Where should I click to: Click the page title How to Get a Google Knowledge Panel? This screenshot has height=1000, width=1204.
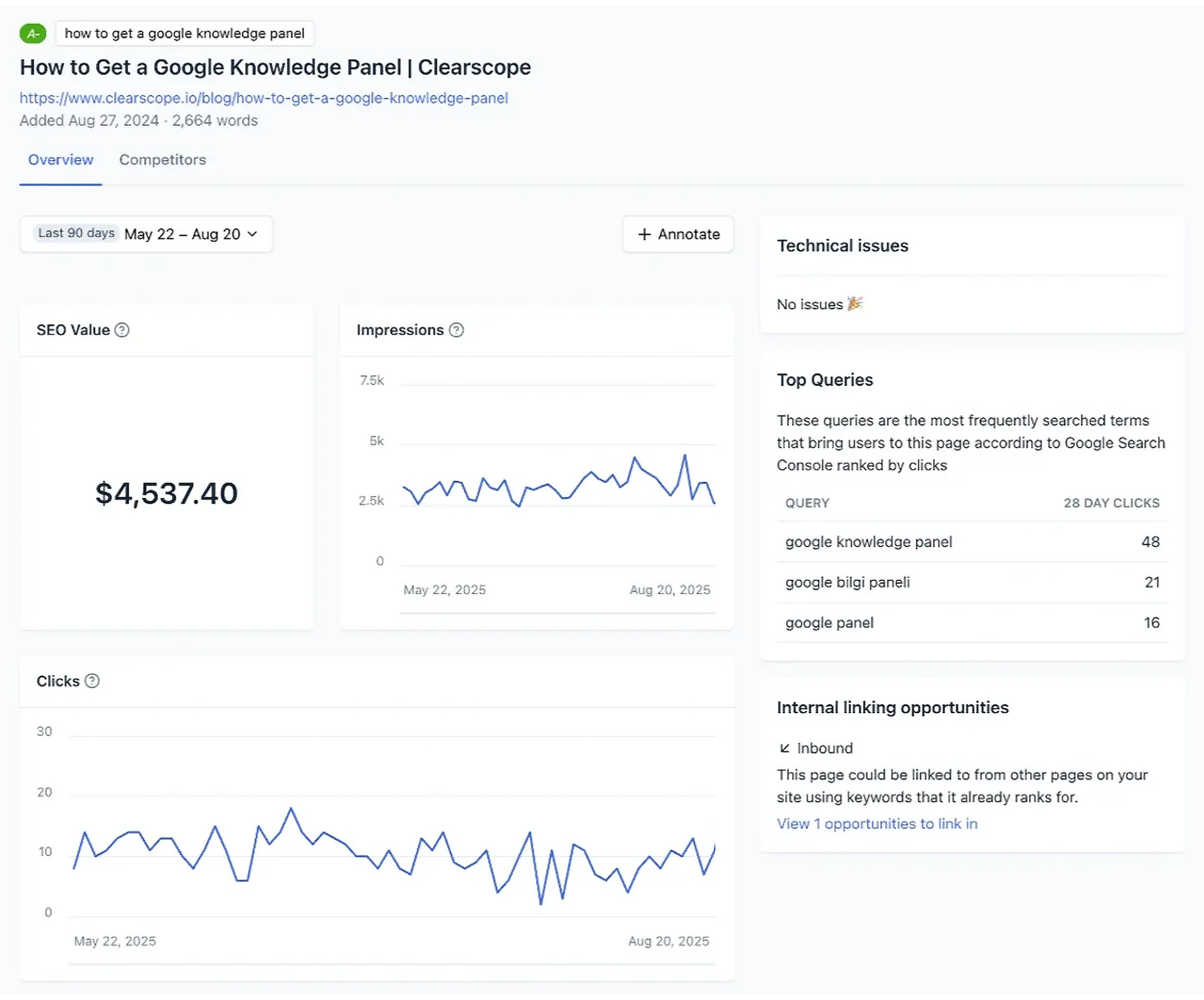275,67
